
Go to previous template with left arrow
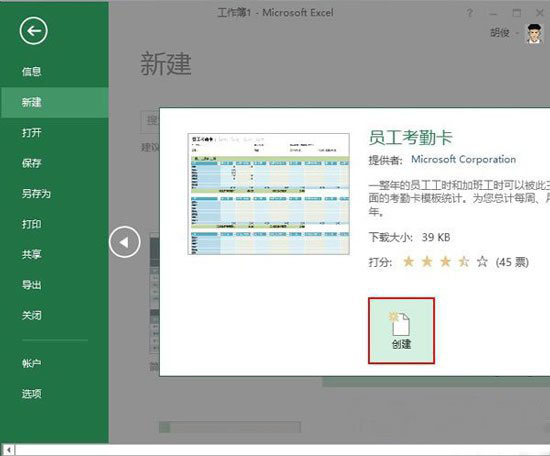125,242
